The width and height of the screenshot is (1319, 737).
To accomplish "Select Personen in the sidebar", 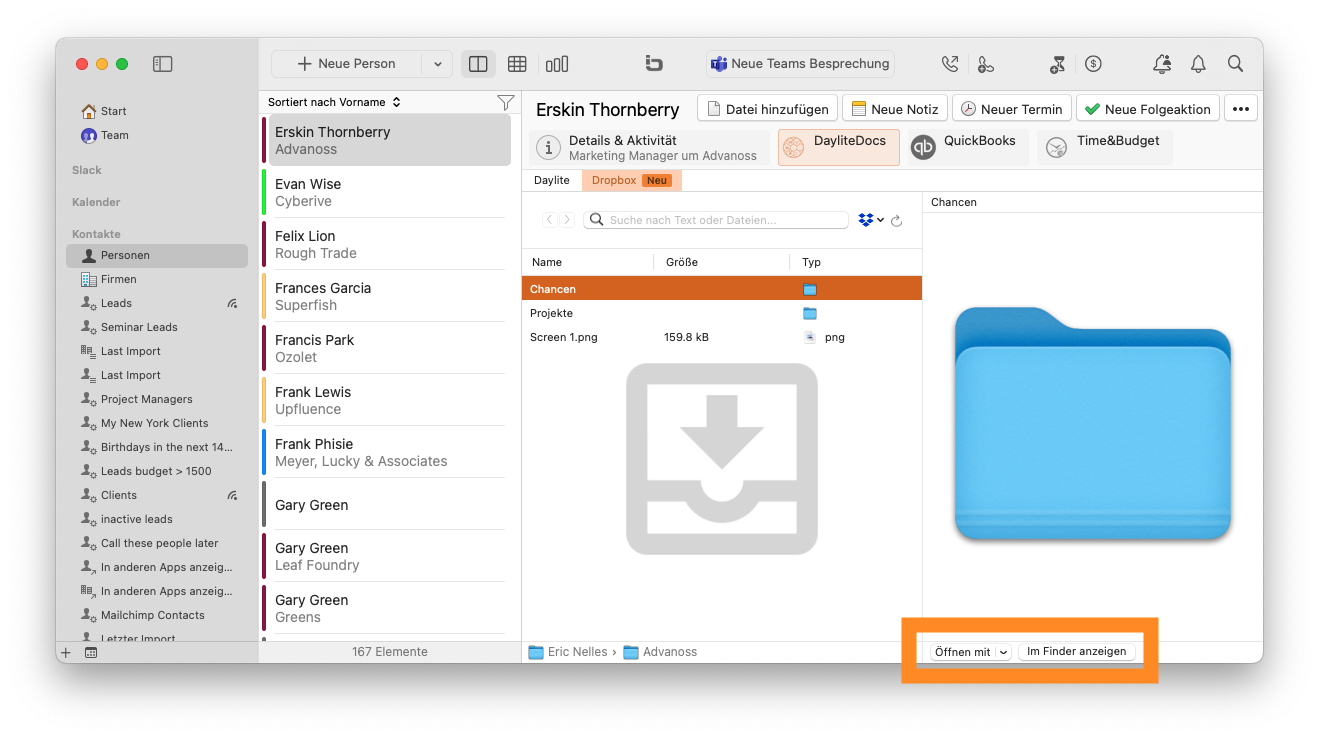I will 157,256.
